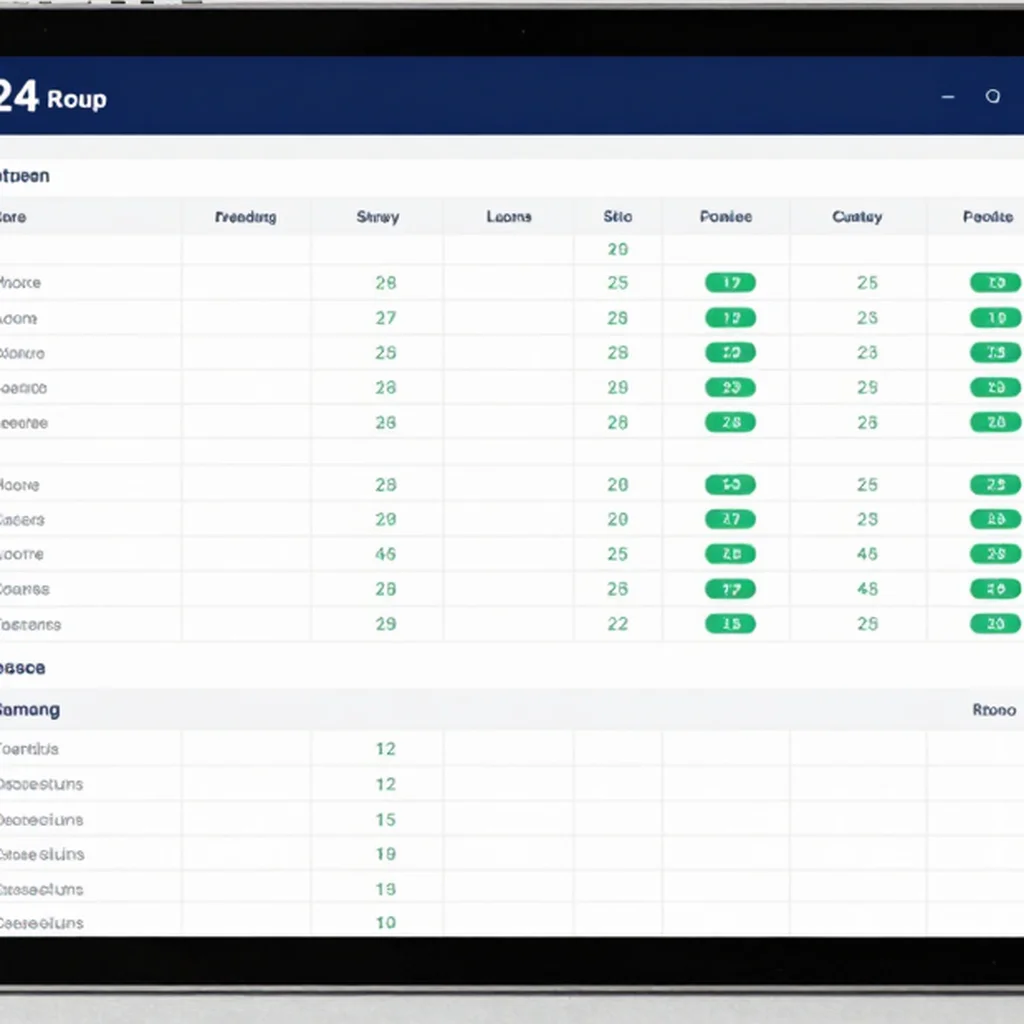Viewport: 1024px width, 1024px height.
Task: Click the Peoite badge in the Tostanss row
Action: (x=995, y=624)
